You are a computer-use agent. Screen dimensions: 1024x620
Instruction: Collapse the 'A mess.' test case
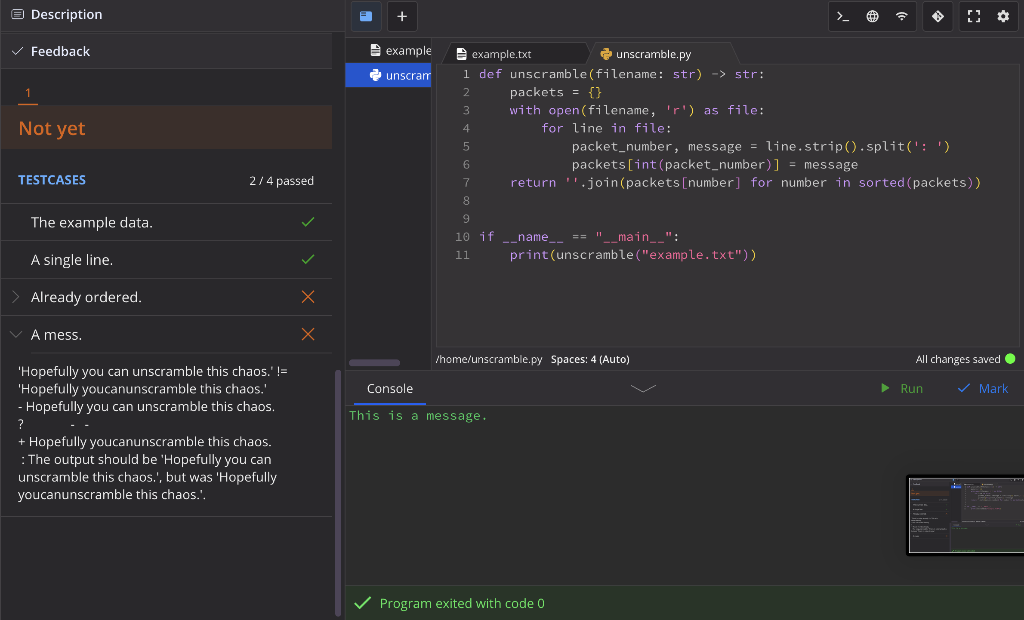tap(16, 335)
